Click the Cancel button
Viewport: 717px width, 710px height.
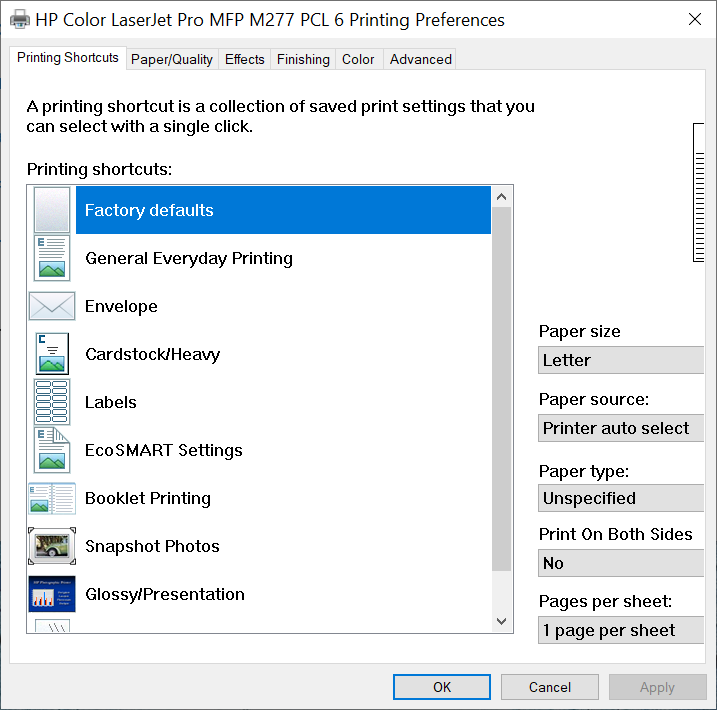point(550,687)
